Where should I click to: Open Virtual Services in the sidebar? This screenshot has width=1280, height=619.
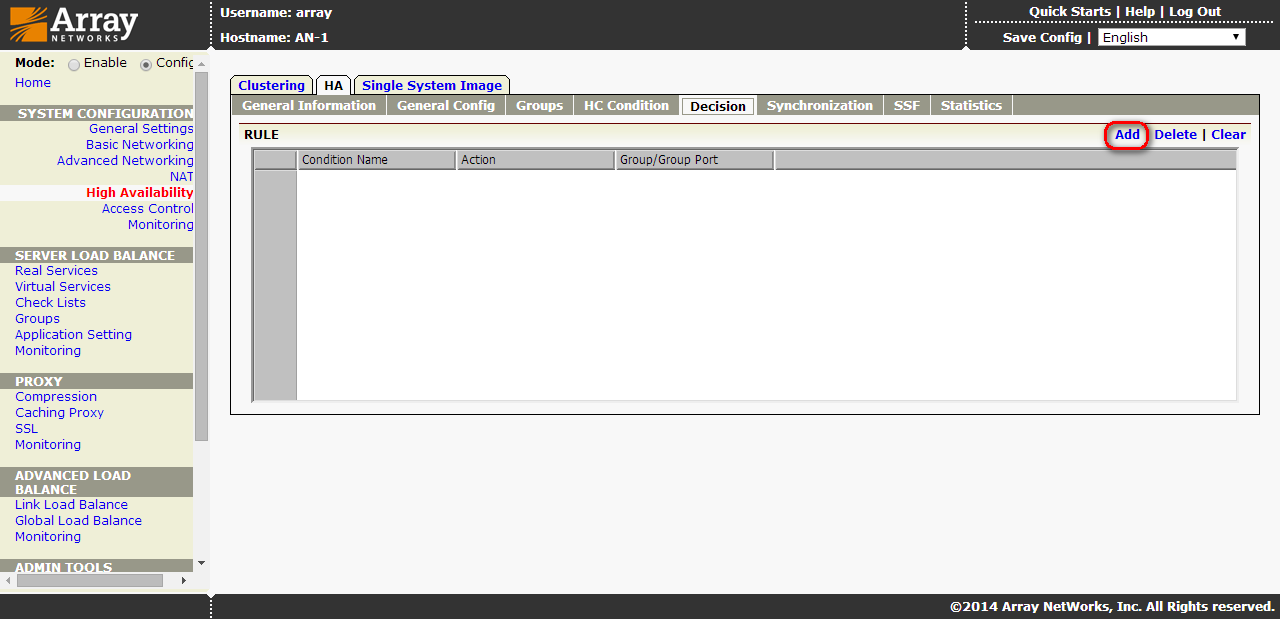(63, 287)
